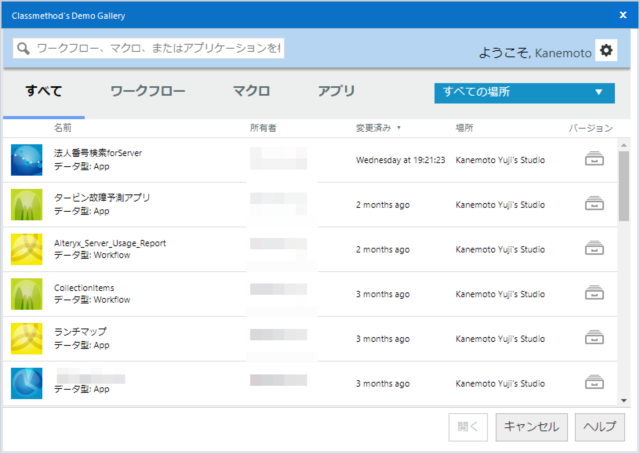Image resolution: width=640 pixels, height=454 pixels.
Task: Switch to the すべて tab
Action: [x=44, y=91]
